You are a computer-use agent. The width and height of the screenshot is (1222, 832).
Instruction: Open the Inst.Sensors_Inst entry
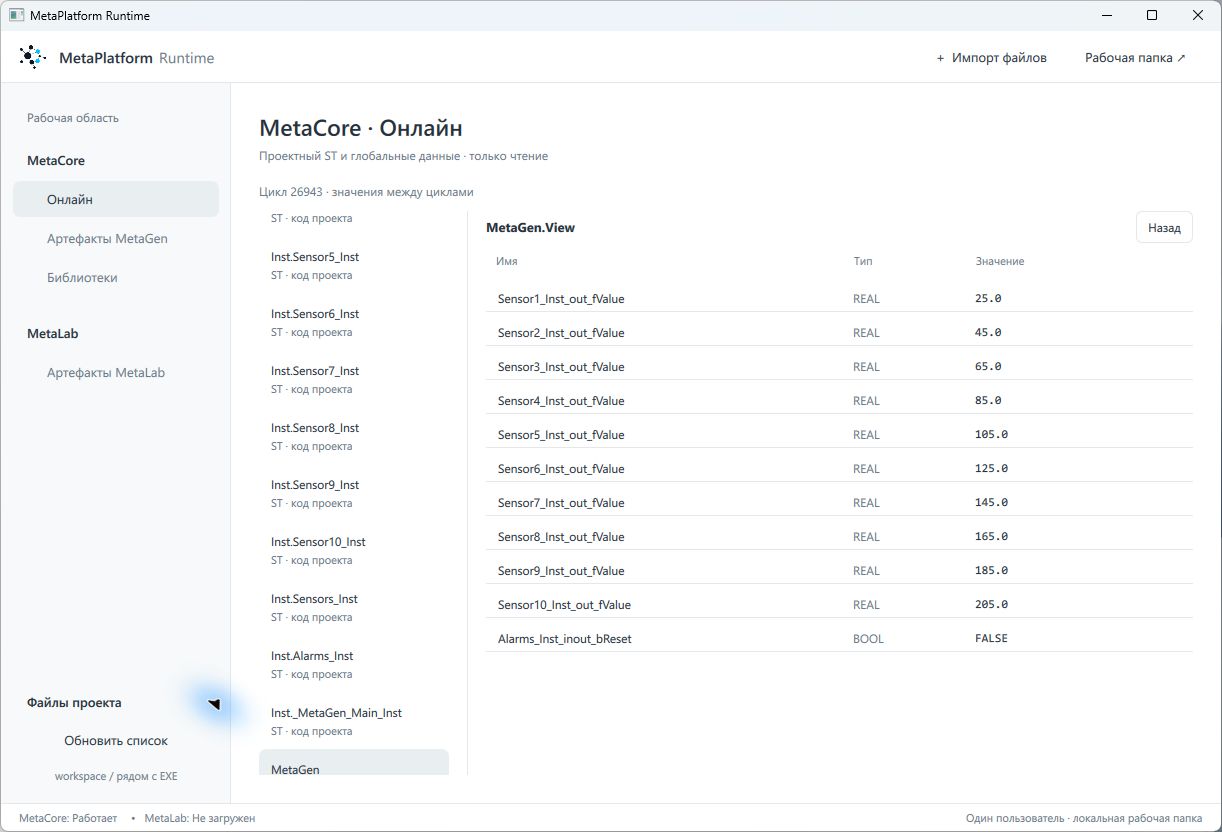tap(354, 607)
